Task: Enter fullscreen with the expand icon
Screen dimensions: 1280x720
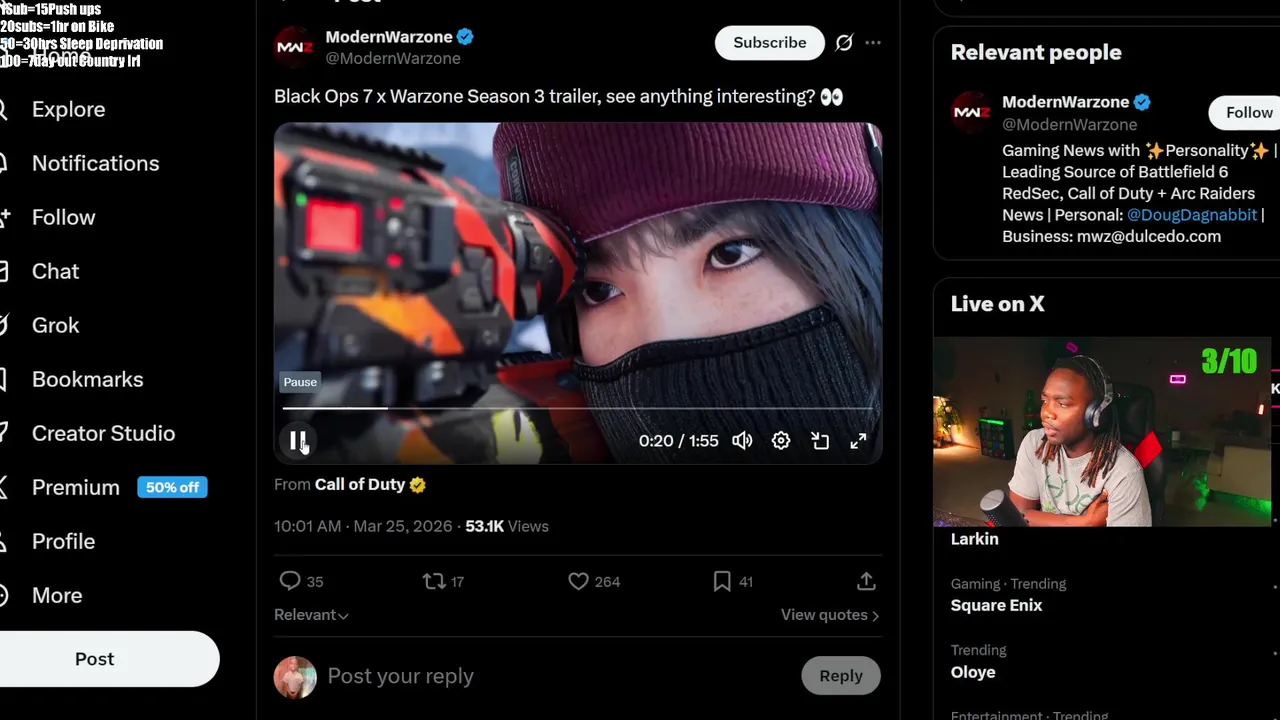Action: 858,441
